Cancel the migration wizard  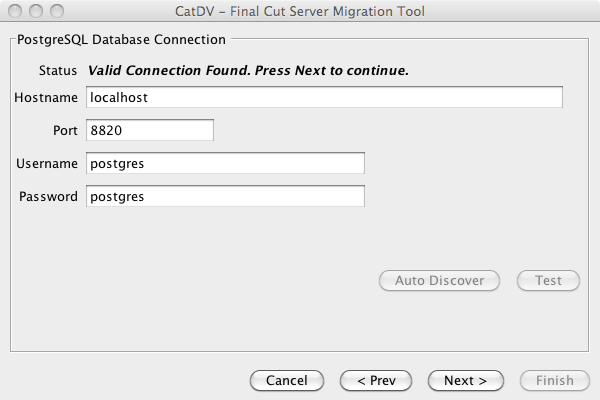287,380
